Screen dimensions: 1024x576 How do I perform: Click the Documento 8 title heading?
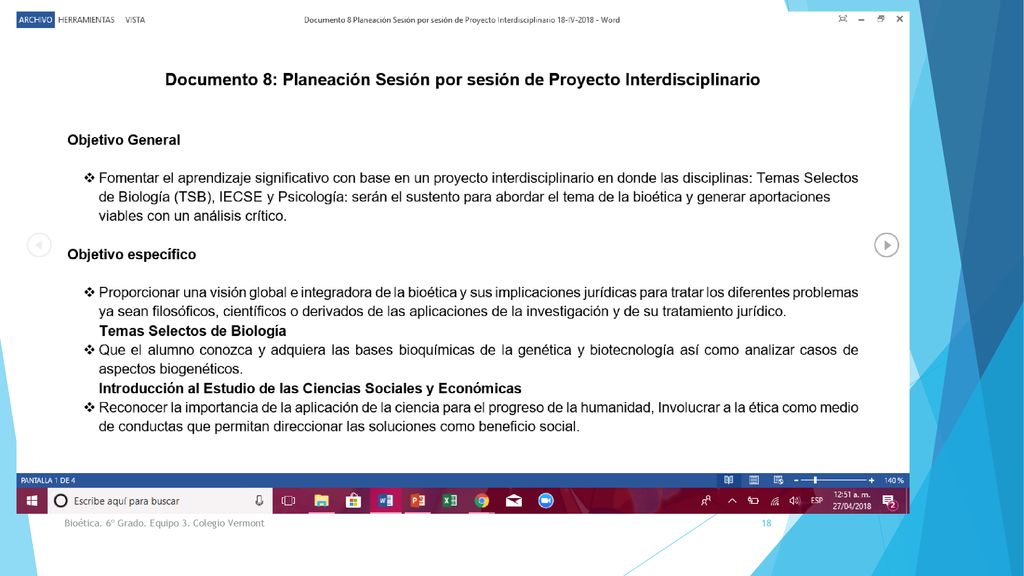[462, 80]
